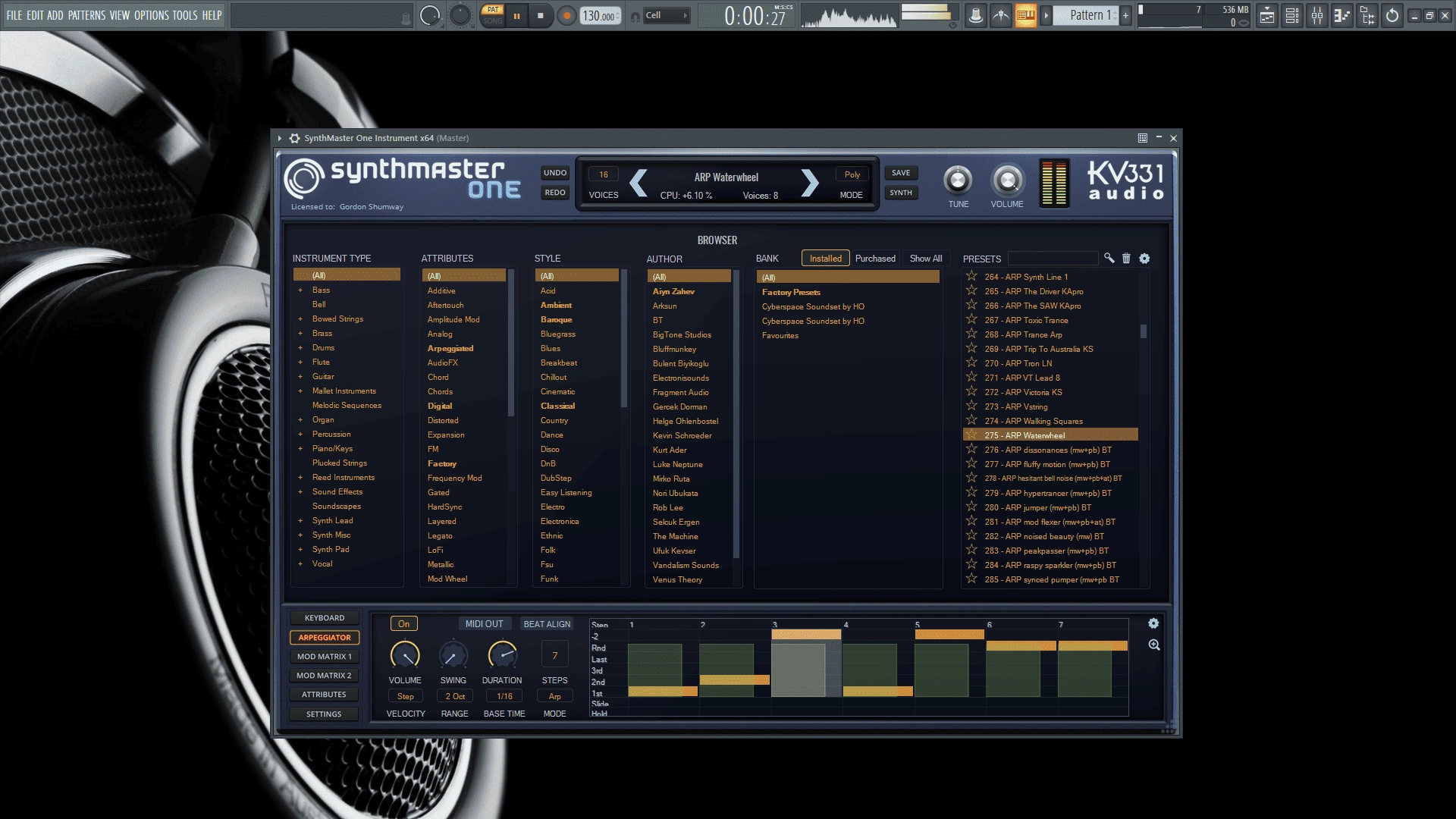
Task: Favorite the 268 - ARP Trance Arp star
Action: [x=971, y=334]
